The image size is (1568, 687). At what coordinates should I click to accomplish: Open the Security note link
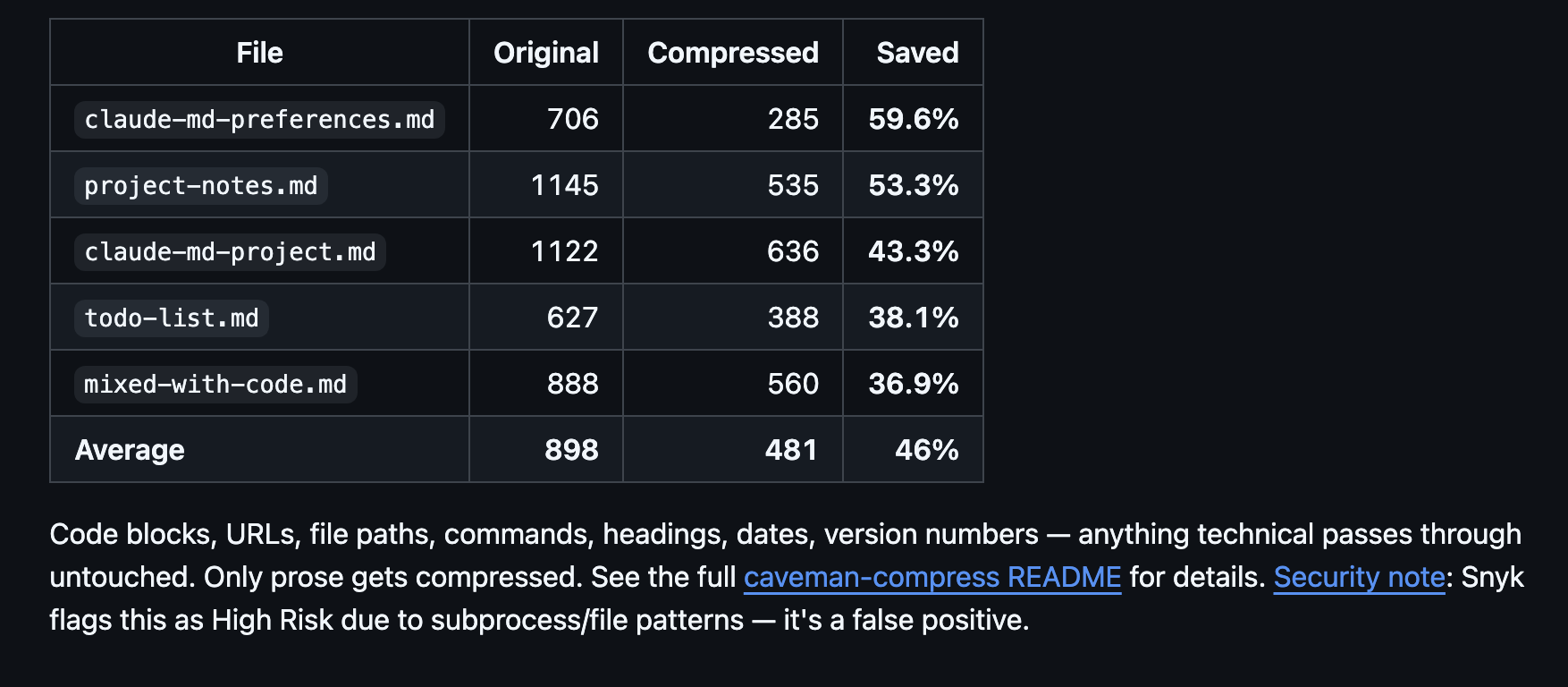[x=1359, y=578]
